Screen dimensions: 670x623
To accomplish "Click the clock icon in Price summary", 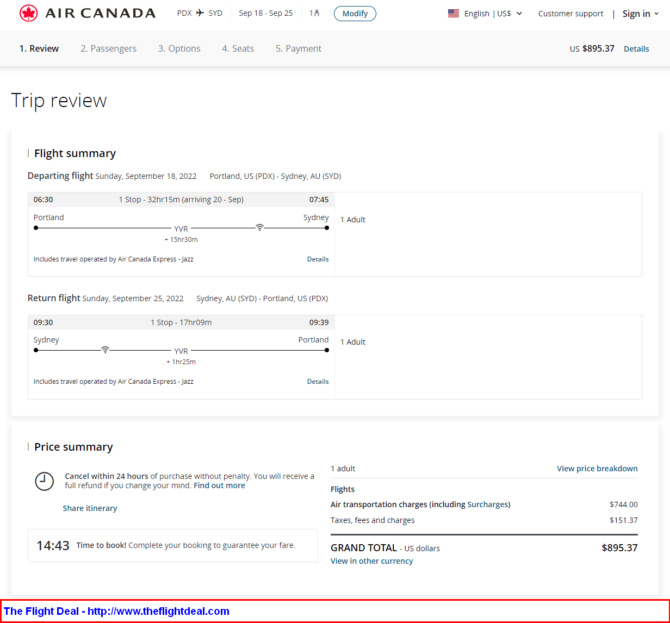I will pyautogui.click(x=44, y=481).
